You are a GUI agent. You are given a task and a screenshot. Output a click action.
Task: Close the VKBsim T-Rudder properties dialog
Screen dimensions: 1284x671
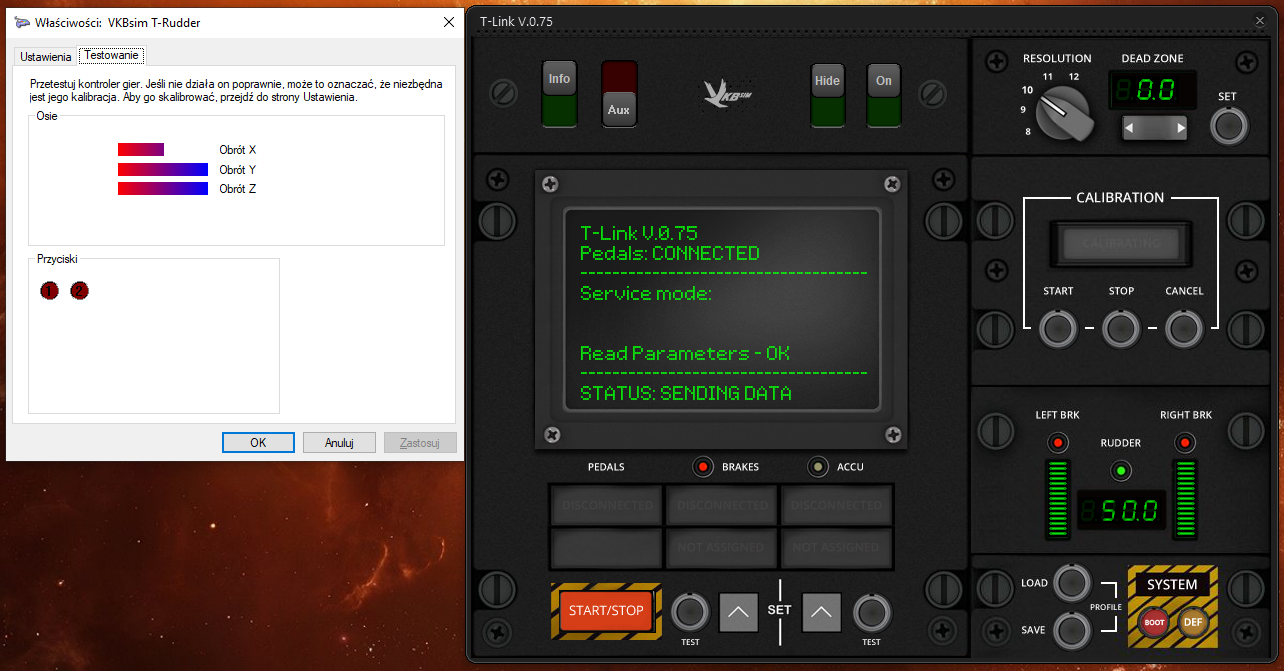tap(449, 22)
